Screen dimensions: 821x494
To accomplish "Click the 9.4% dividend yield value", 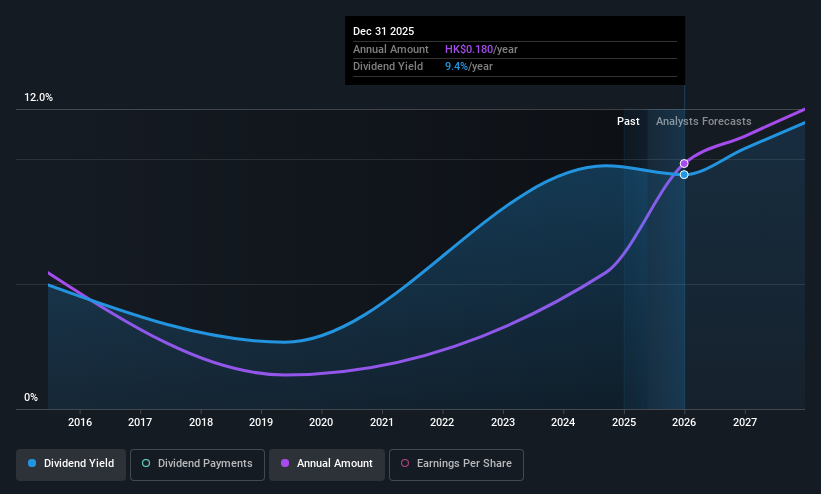I will point(456,67).
